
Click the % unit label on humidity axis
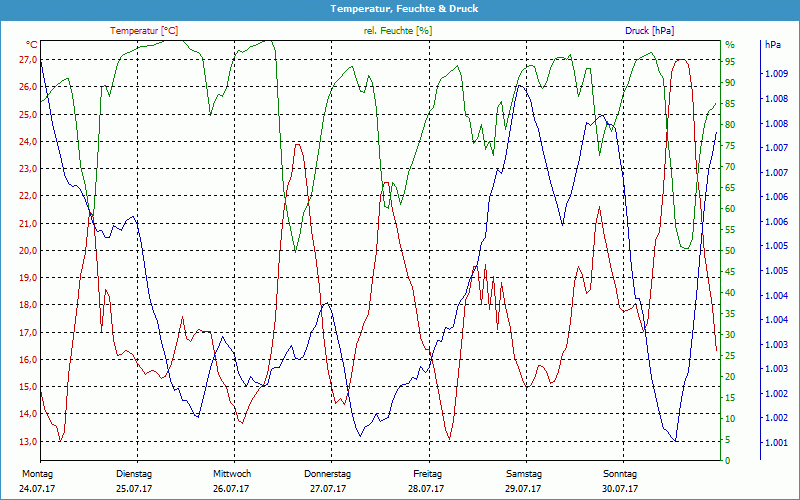point(730,45)
